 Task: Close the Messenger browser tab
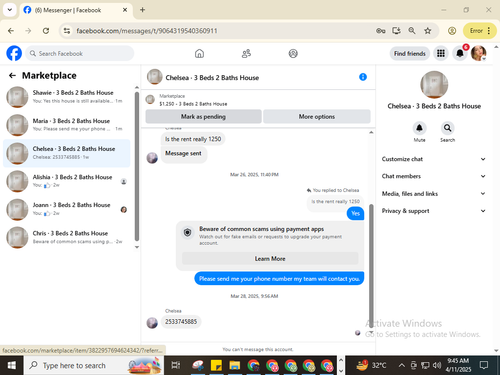[125, 10]
